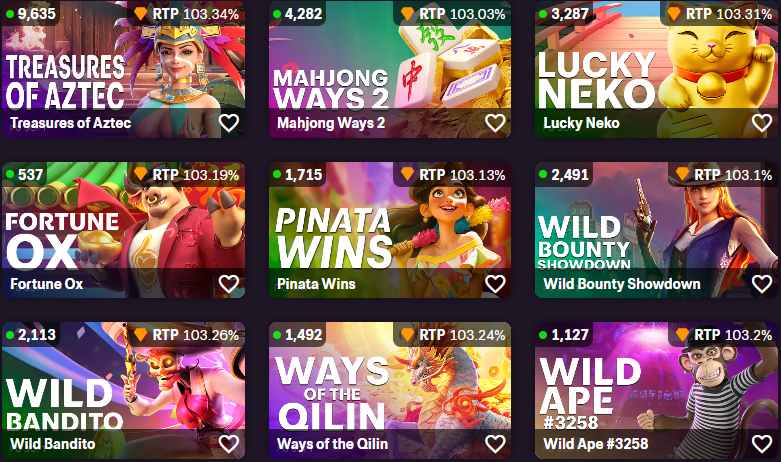Viewport: 781px width, 462px height.
Task: Click the RTP 103.34% diamond badge
Action: [186, 14]
